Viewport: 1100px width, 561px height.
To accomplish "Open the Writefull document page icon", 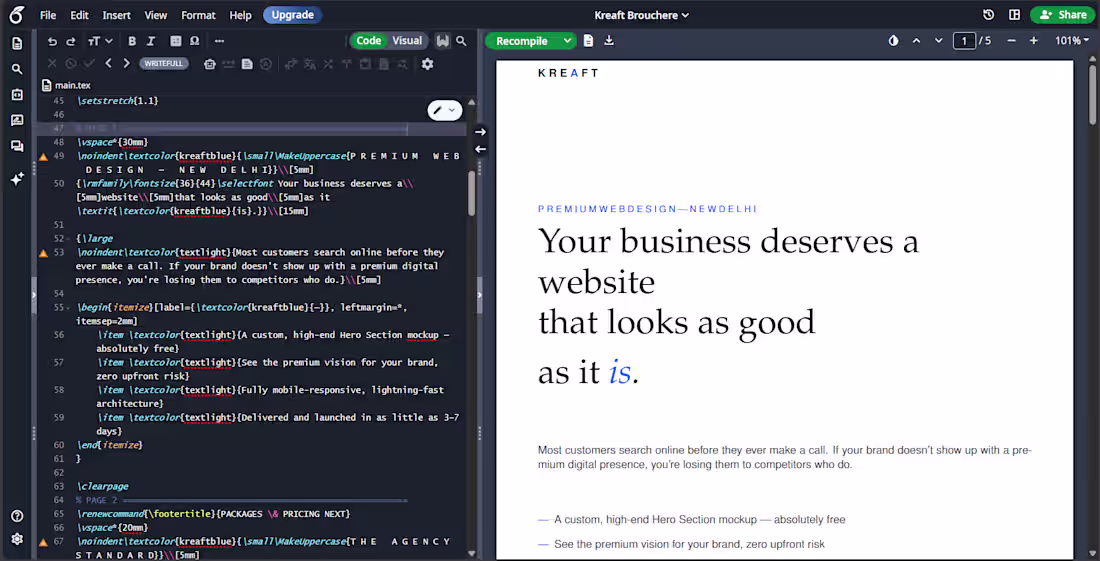I will tap(247, 64).
